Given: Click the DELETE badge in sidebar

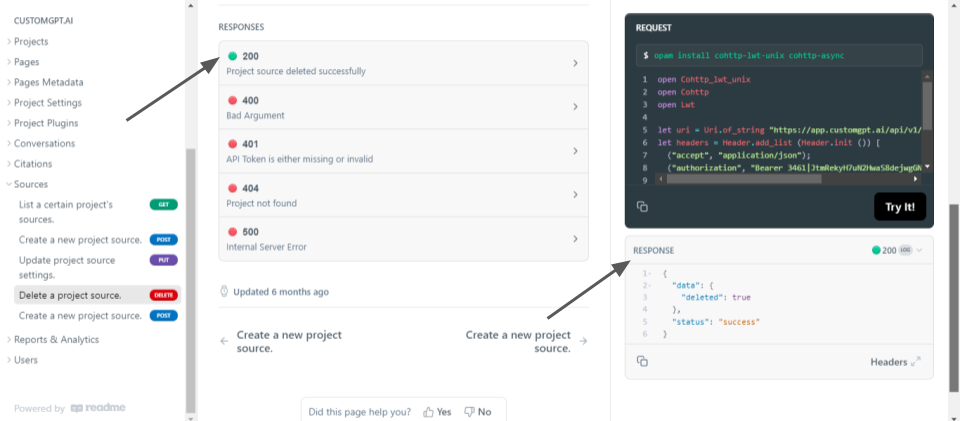Looking at the screenshot, I should [163, 296].
